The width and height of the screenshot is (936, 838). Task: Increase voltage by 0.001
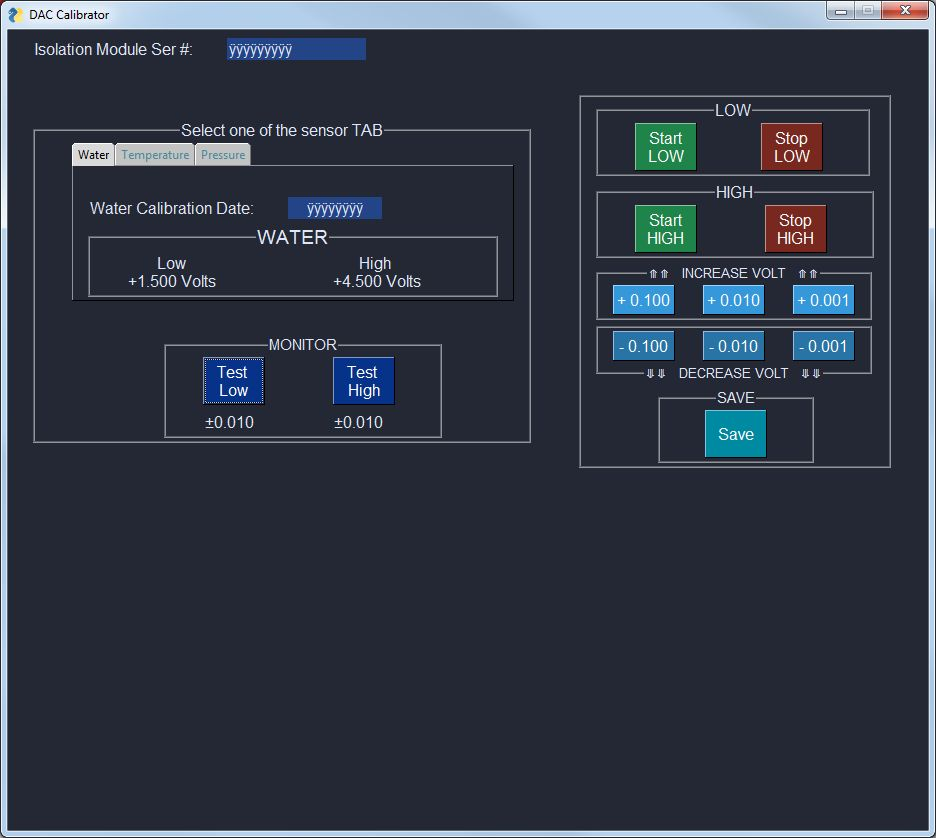[x=823, y=300]
